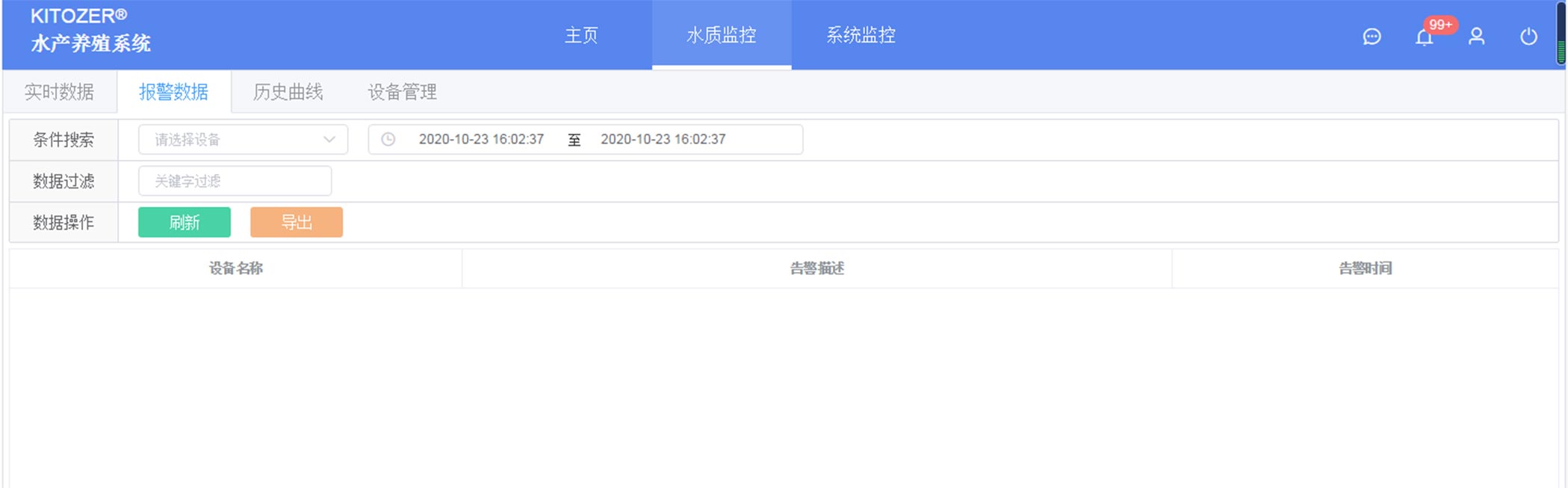This screenshot has height=488, width=1568.
Task: Expand the 请选择设备 dropdown arrow
Action: [x=329, y=140]
